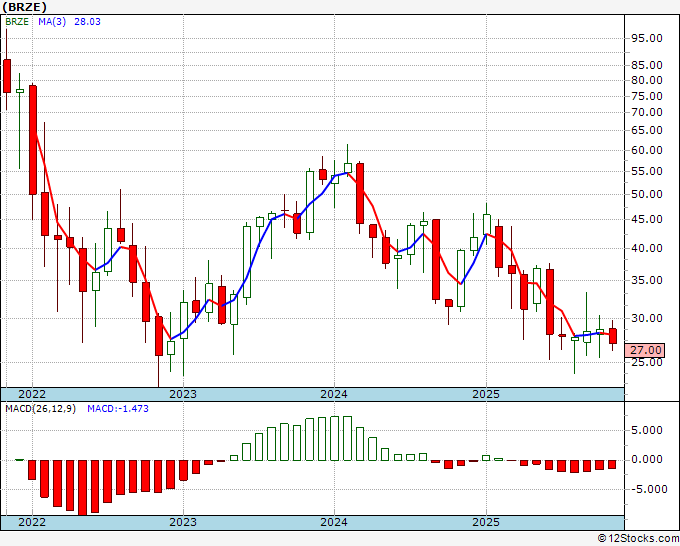This screenshot has width=680, height=546.
Task: Click the 2022 label on MACD time axis
Action: (32, 522)
